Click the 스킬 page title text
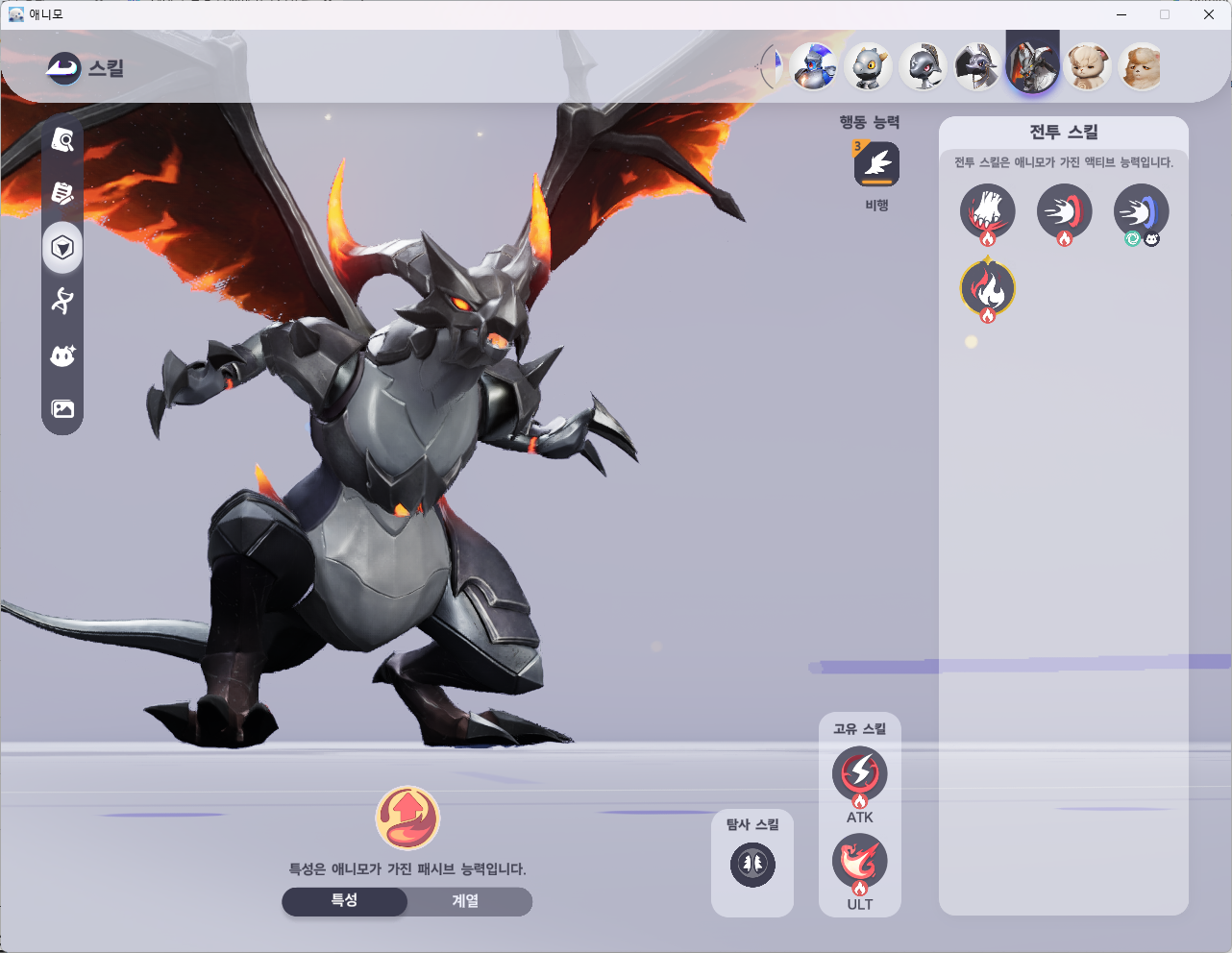The image size is (1232, 953). click(107, 68)
